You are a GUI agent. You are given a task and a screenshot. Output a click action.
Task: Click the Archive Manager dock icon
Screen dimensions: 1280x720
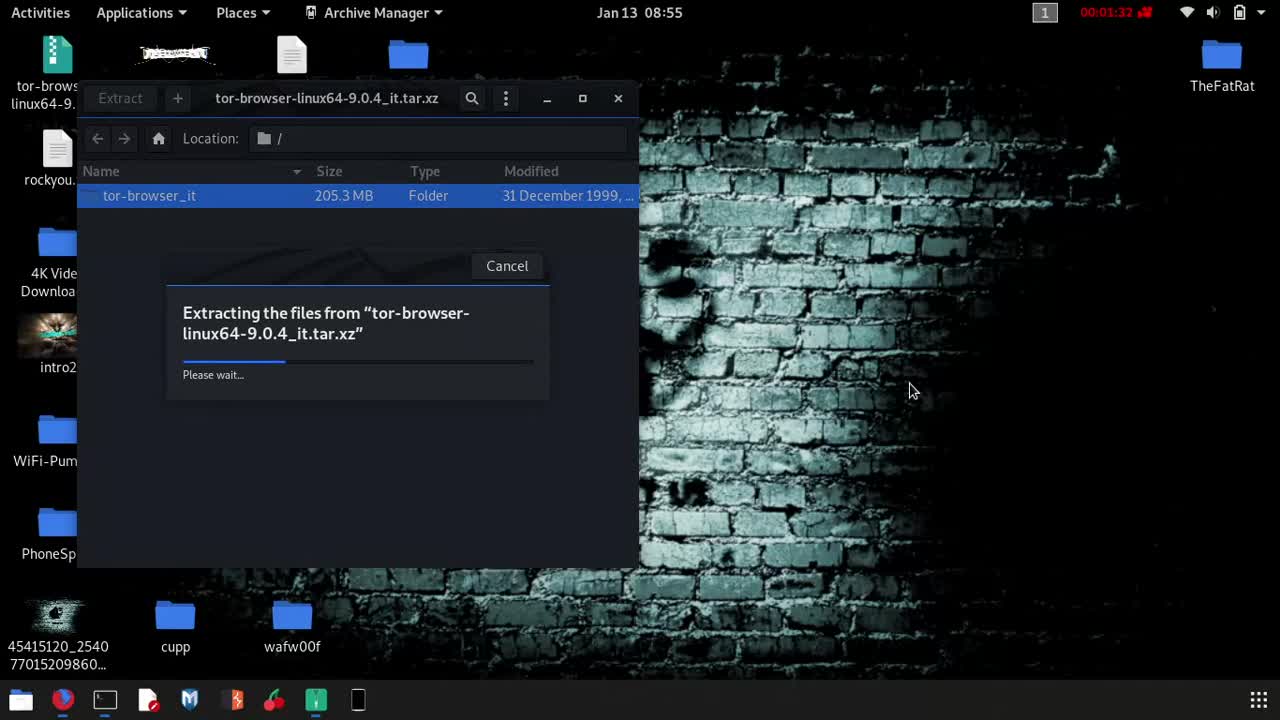(316, 700)
